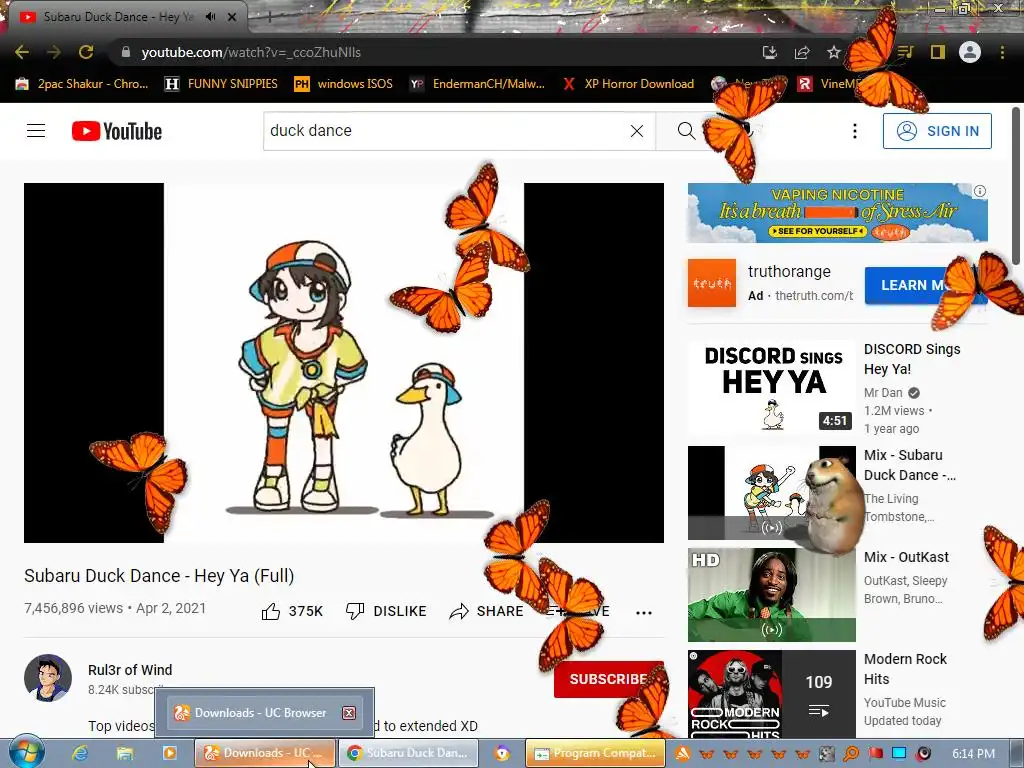Image resolution: width=1024 pixels, height=768 pixels.
Task: Click the magnifier tray icon
Action: coord(851,753)
